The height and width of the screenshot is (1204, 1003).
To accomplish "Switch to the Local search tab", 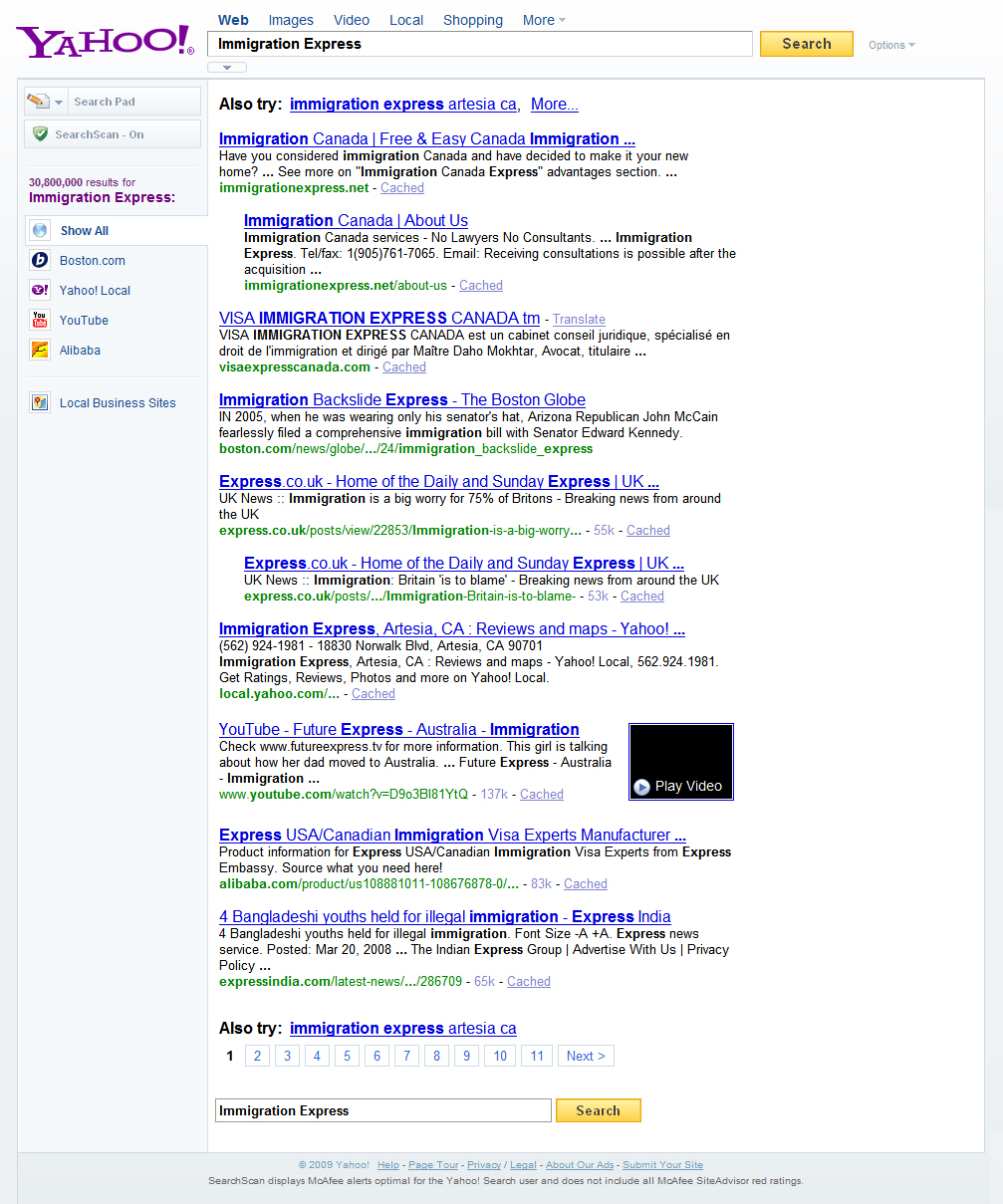I will point(406,20).
